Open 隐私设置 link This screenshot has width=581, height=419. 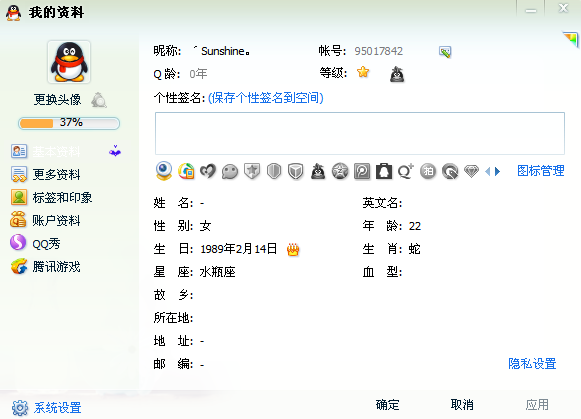coord(532,364)
